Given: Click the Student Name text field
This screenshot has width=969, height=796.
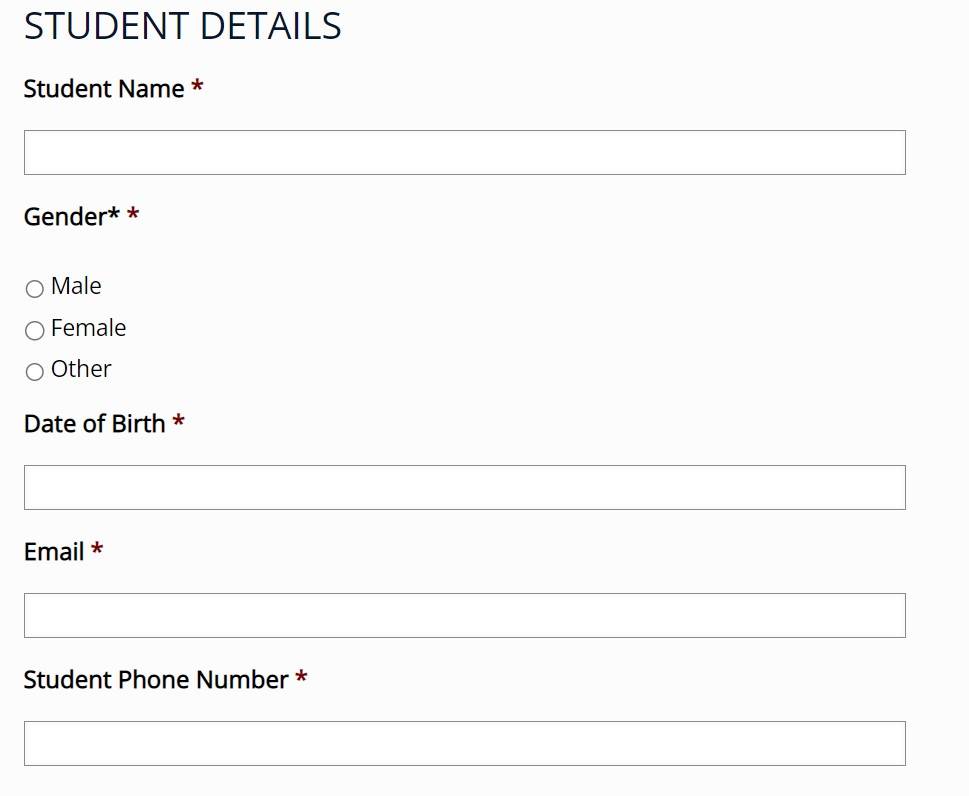Looking at the screenshot, I should coord(464,152).
